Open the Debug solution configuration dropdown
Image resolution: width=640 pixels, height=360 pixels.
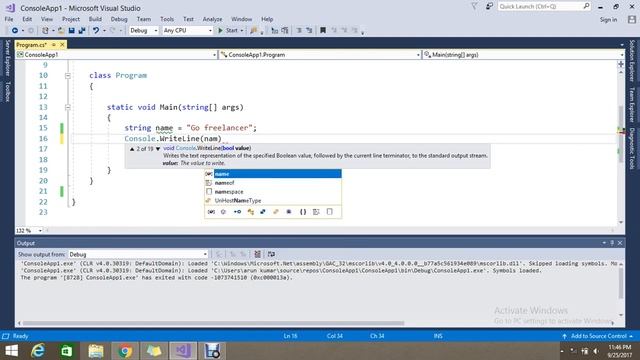[143, 31]
